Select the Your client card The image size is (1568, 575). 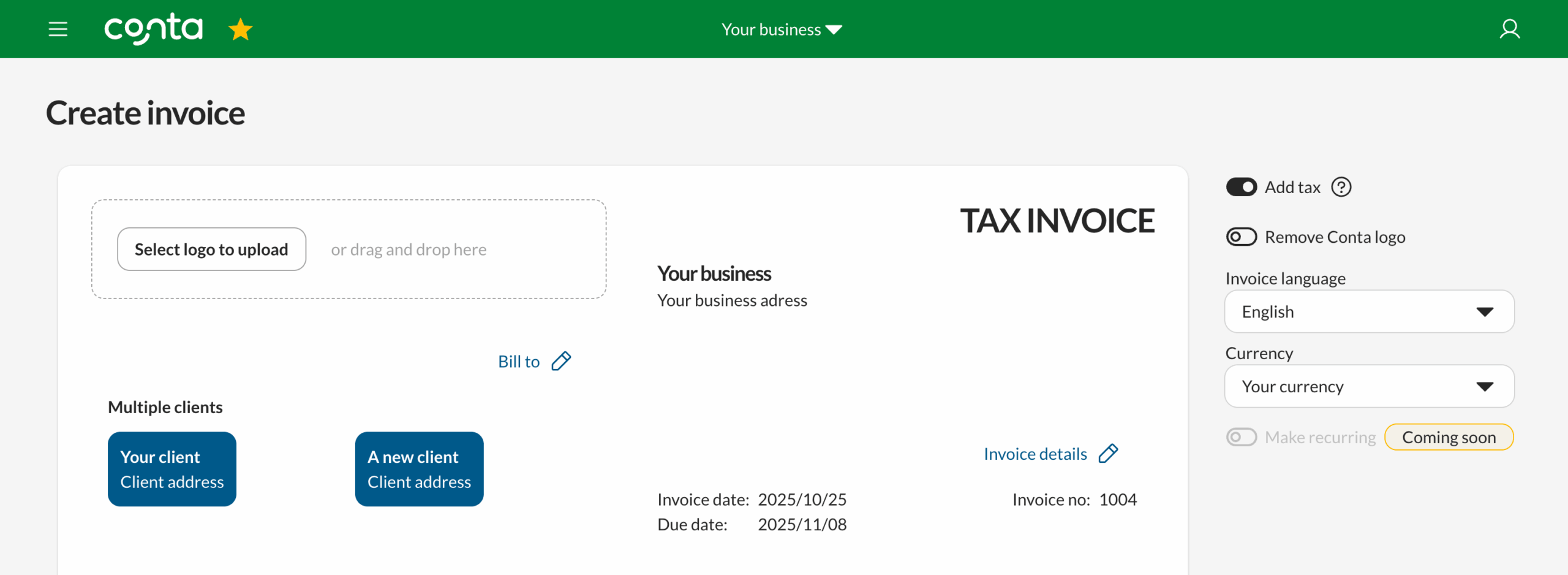point(172,469)
